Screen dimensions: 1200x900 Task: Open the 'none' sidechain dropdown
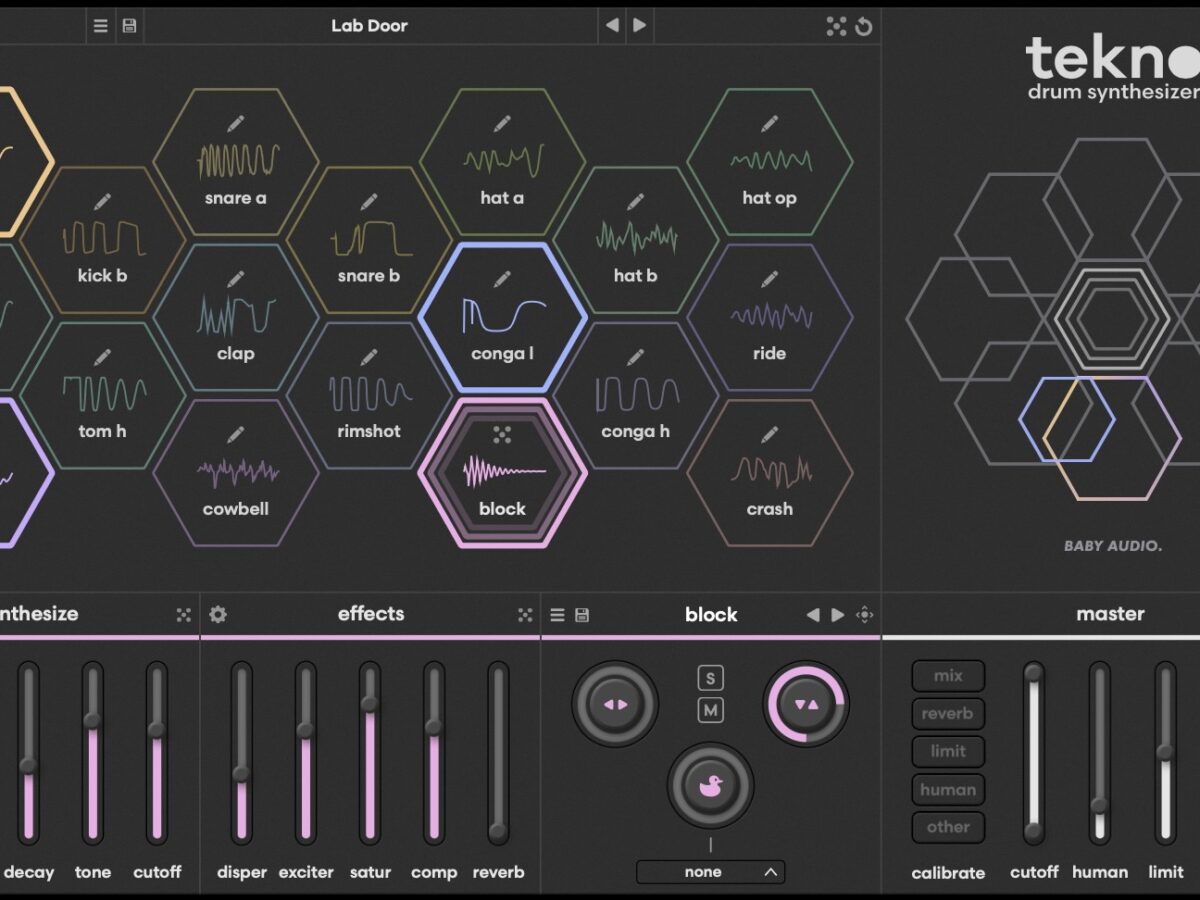click(710, 872)
